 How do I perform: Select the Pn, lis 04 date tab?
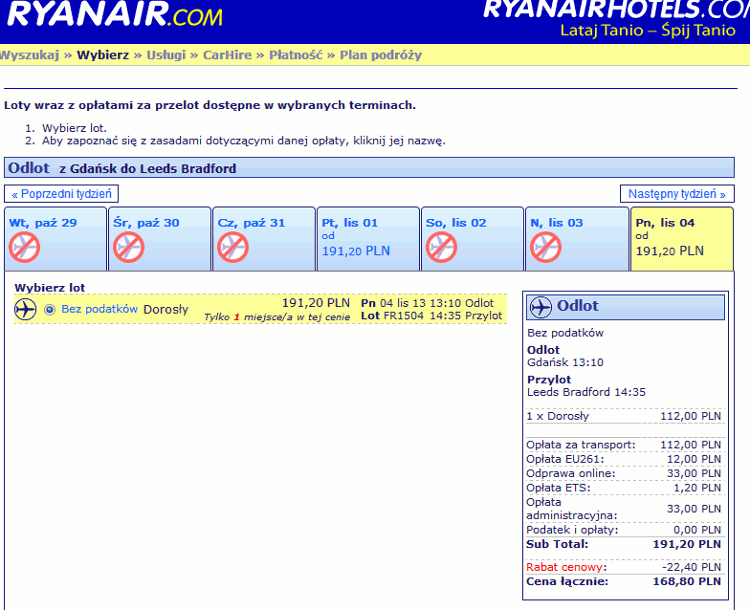point(682,239)
